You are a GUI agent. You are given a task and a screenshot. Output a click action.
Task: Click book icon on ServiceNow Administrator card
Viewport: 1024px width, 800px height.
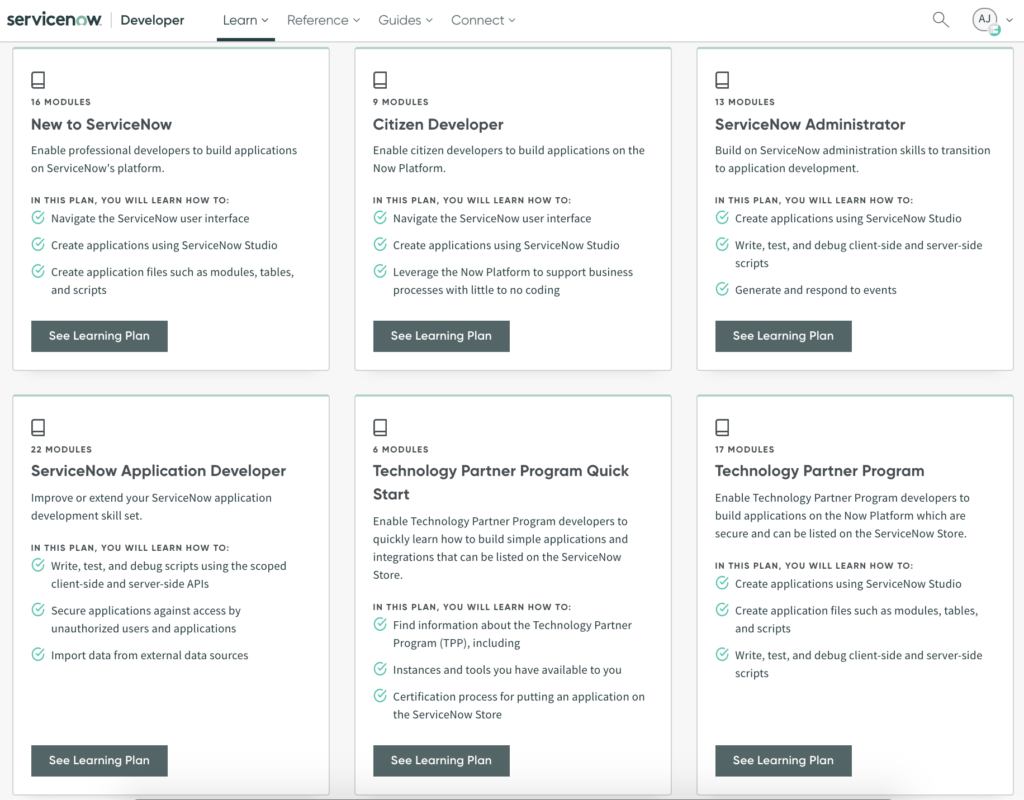coord(722,80)
